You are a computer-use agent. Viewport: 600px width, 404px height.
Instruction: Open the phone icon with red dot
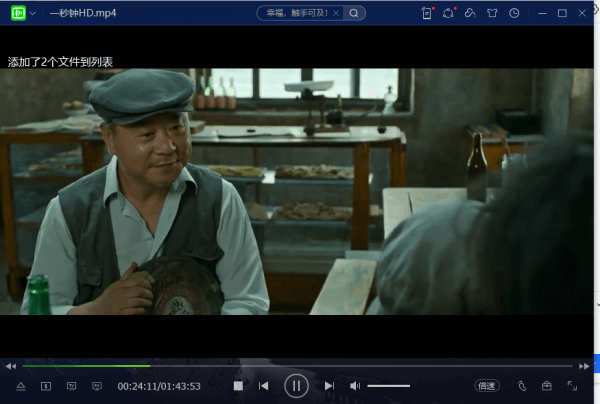pos(427,13)
